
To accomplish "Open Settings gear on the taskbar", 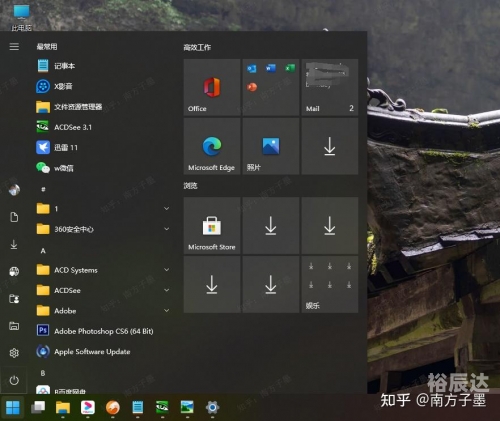I will (x=212, y=407).
